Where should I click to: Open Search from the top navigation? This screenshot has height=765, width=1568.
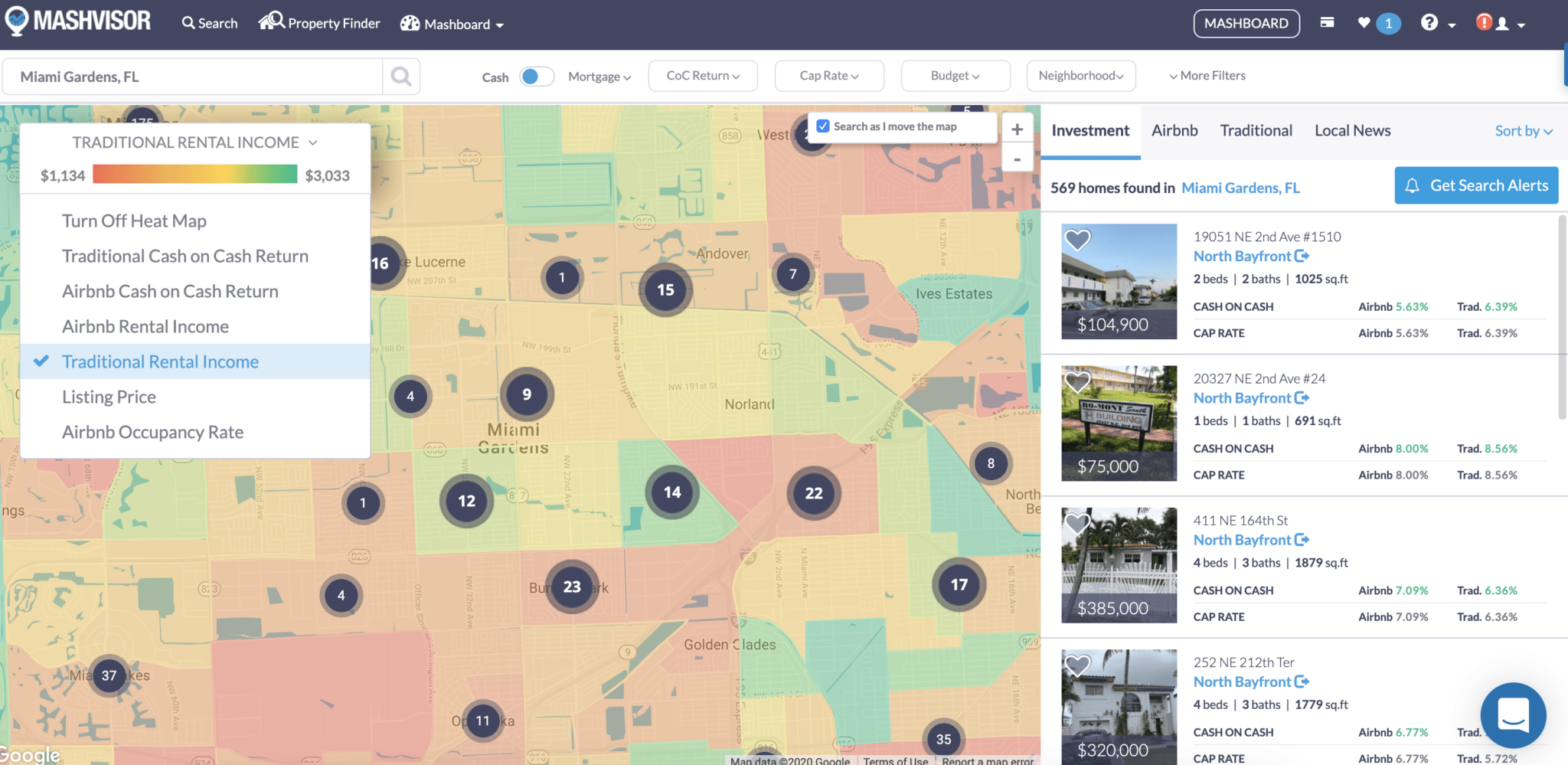pos(209,23)
